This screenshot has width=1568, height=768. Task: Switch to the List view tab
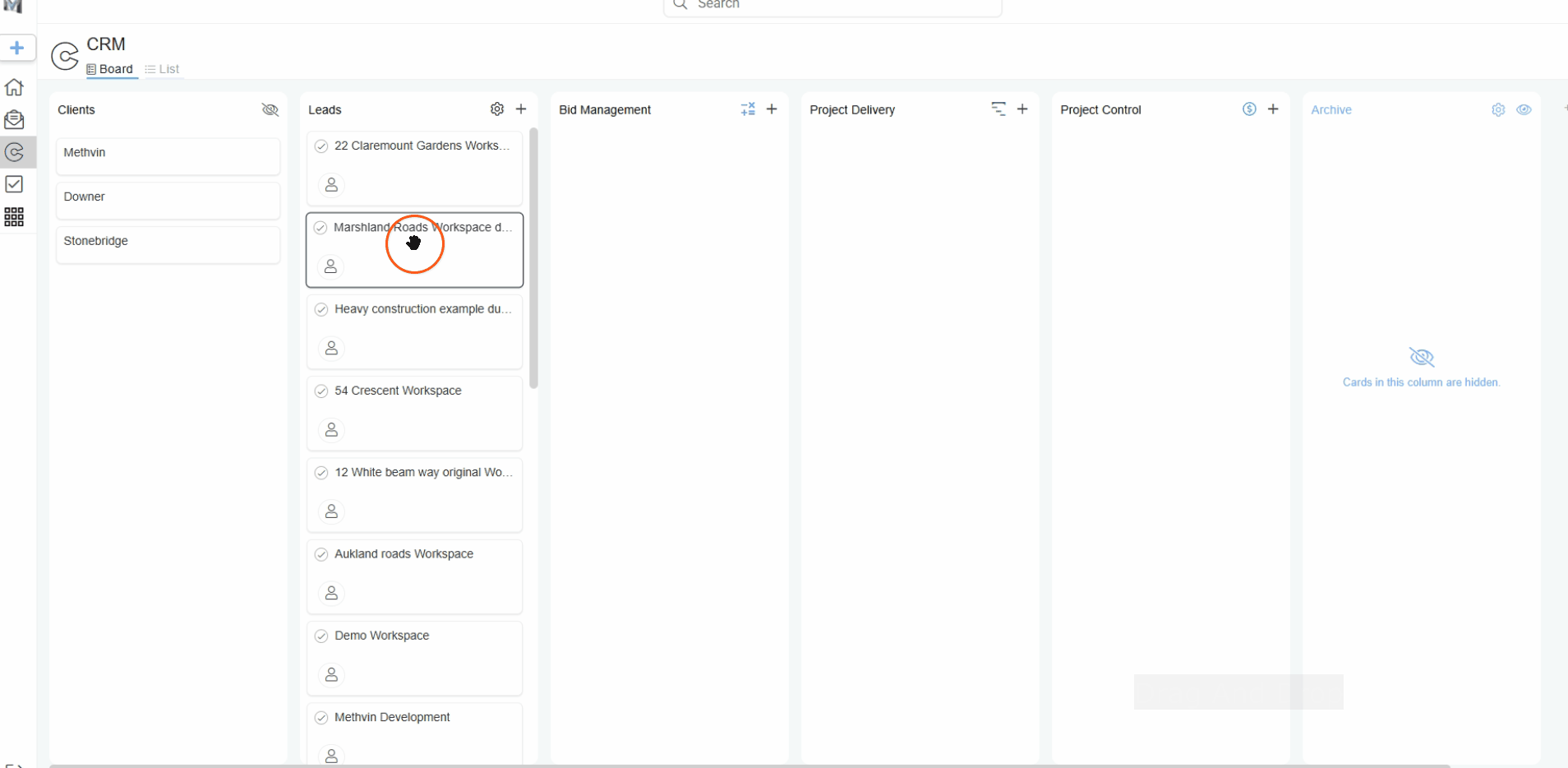point(163,69)
